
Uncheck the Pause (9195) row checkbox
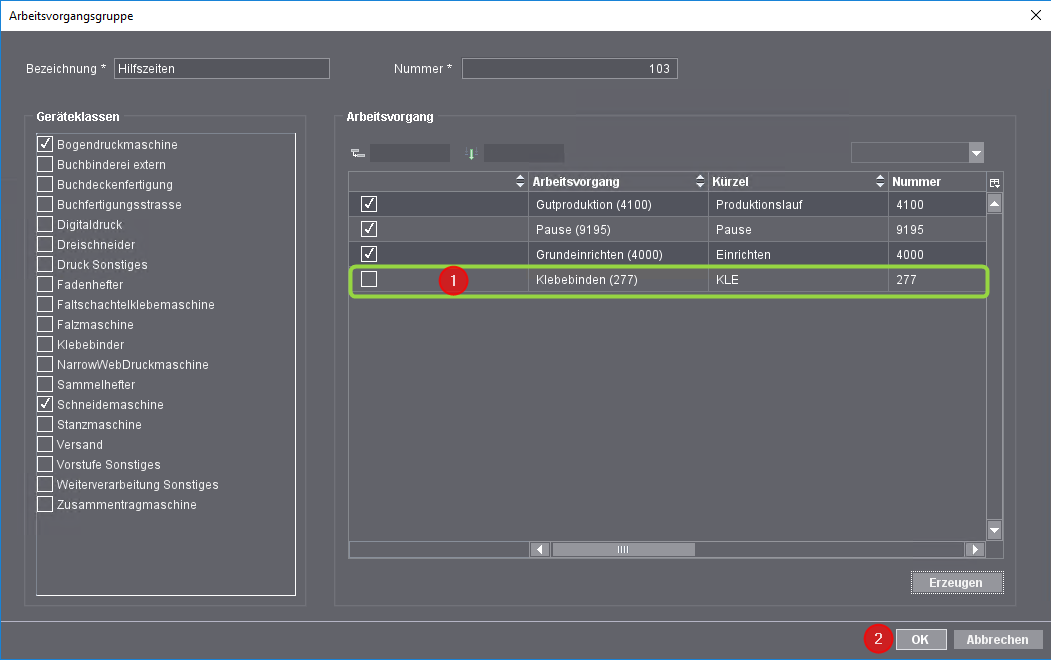coord(369,229)
